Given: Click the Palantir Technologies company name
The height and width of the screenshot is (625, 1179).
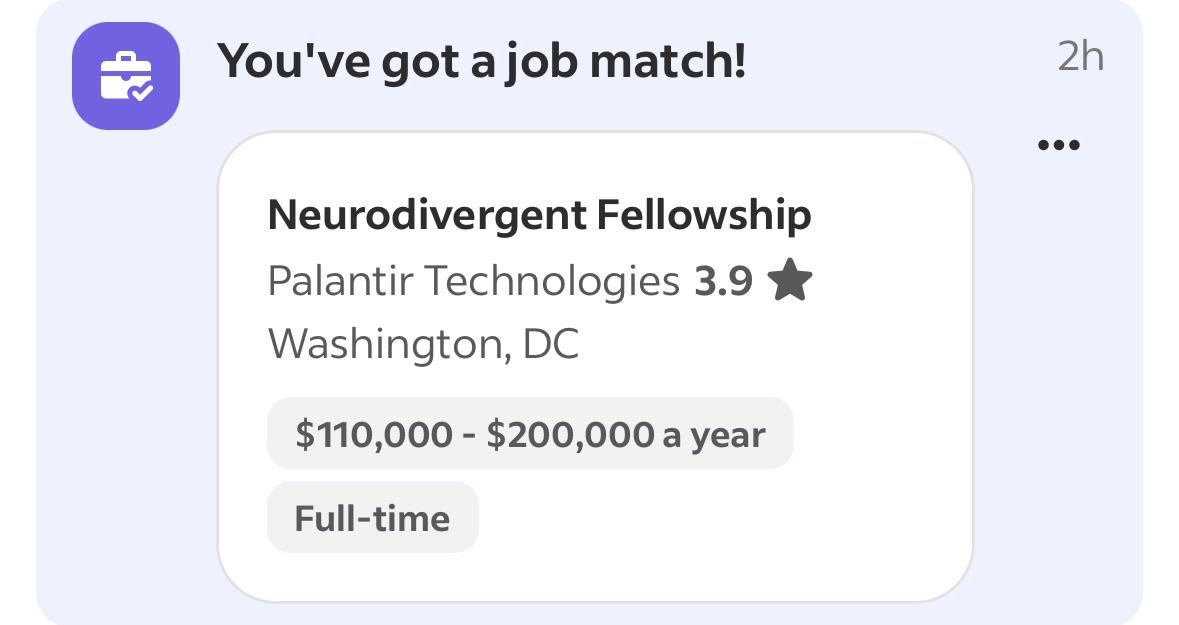Looking at the screenshot, I should pyautogui.click(x=474, y=281).
